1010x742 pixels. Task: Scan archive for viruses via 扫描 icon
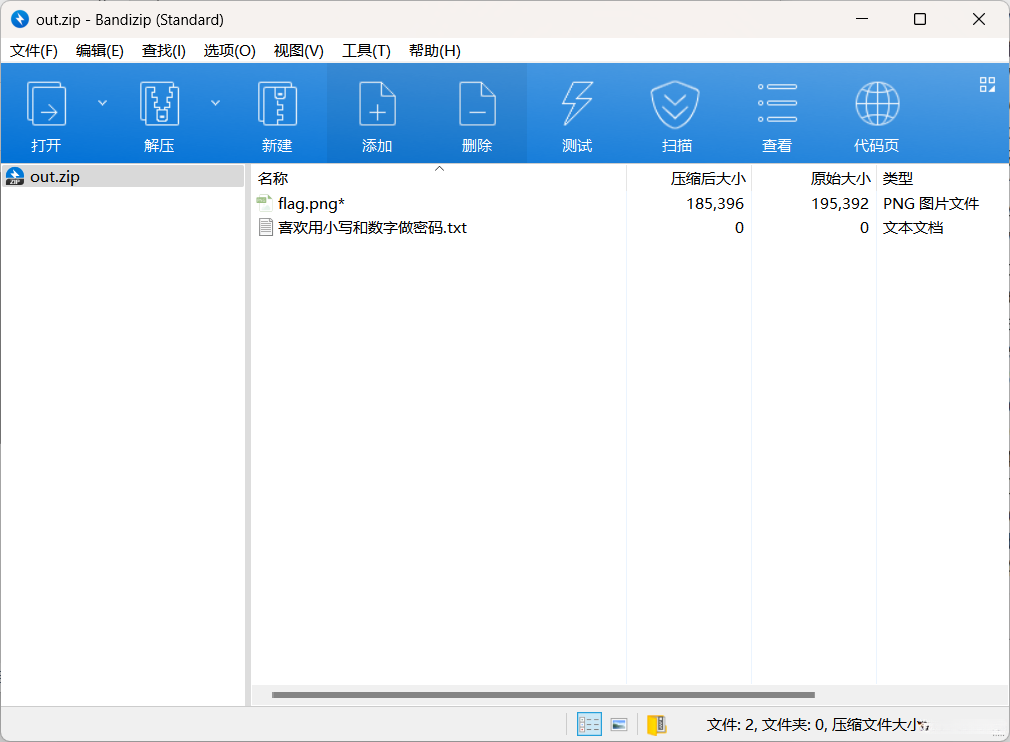click(x=676, y=112)
